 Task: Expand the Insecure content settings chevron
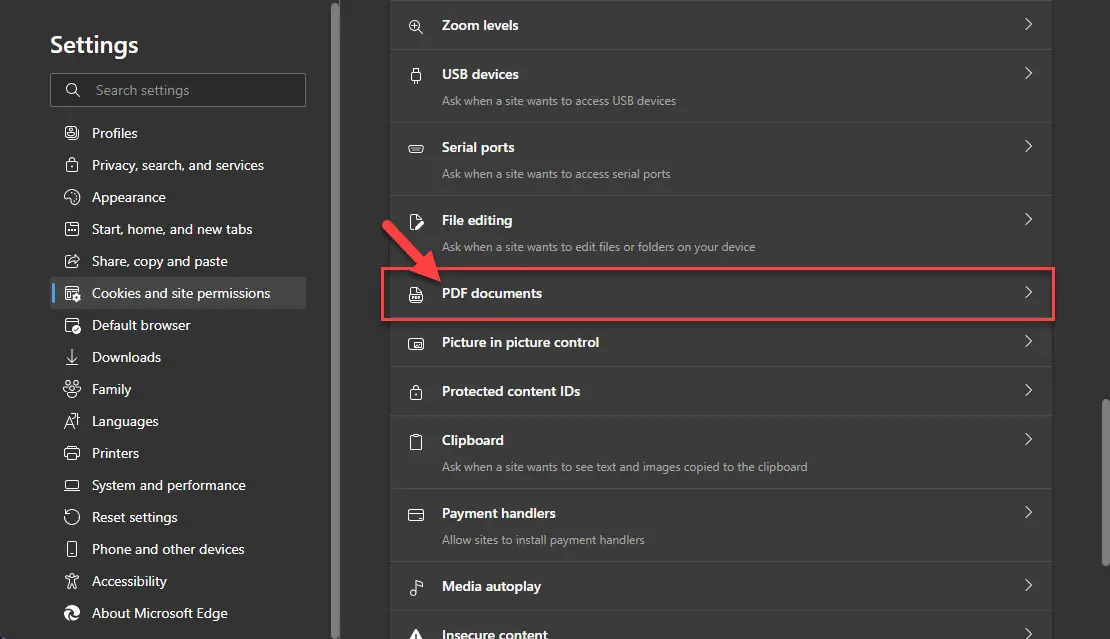[x=1028, y=632]
